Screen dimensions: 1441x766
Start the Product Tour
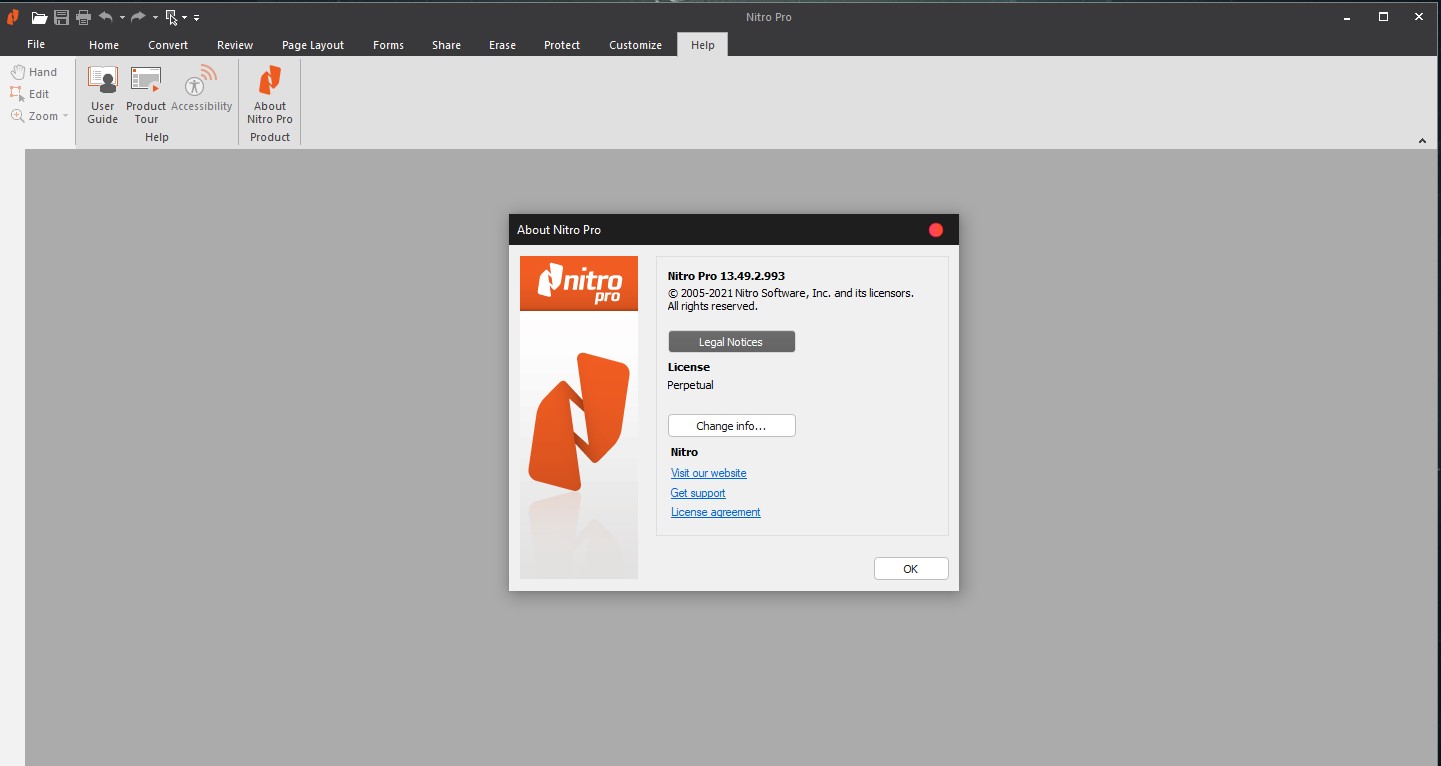(x=146, y=95)
